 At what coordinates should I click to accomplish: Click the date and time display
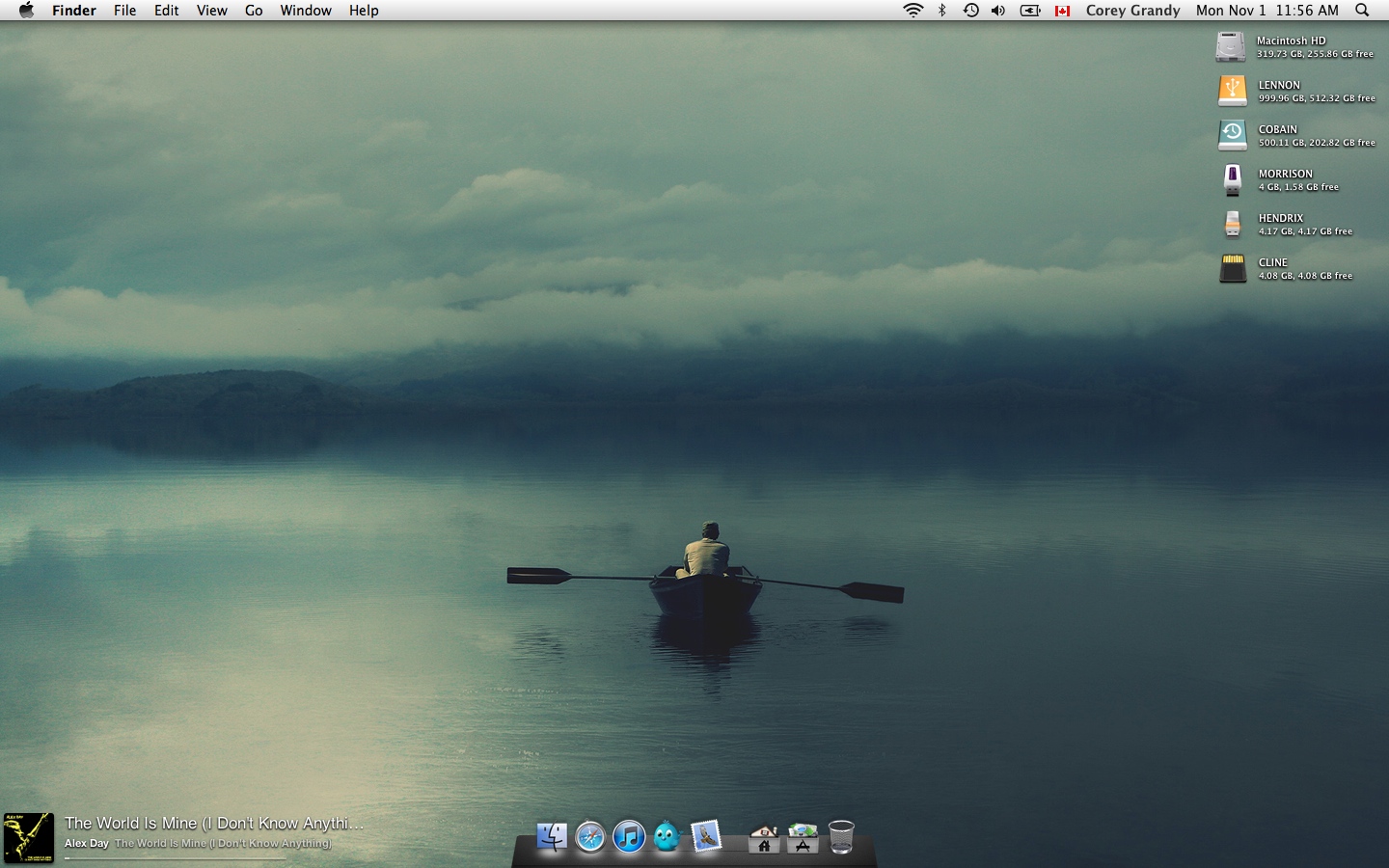[x=1267, y=11]
